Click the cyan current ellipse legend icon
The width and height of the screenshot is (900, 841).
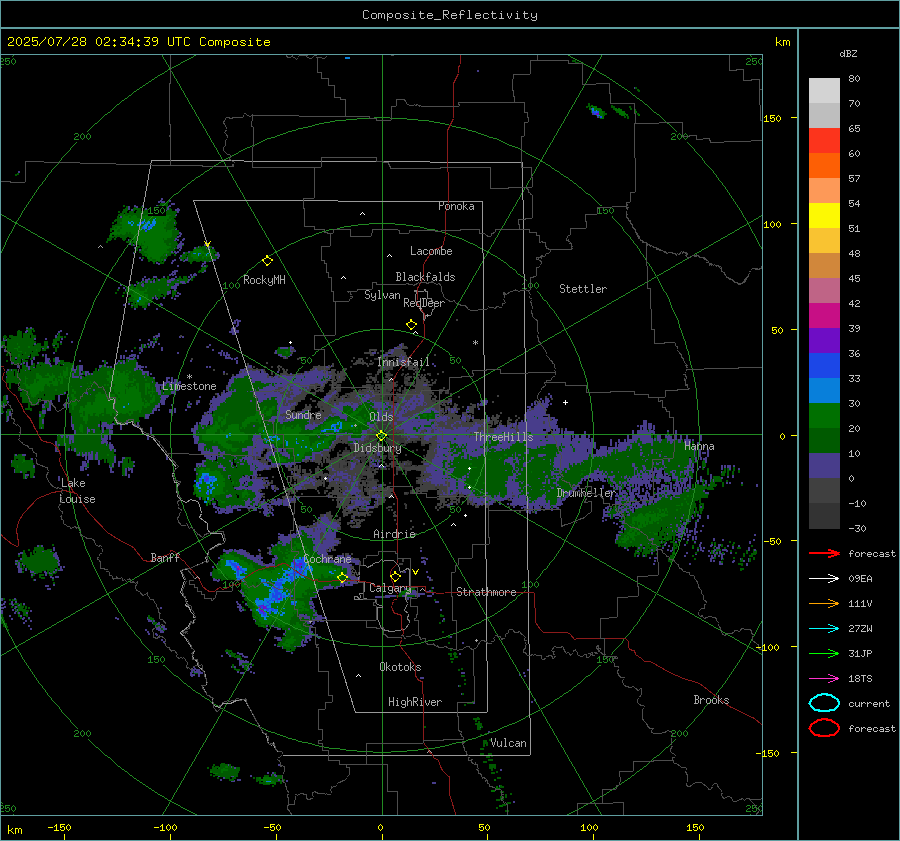pos(824,703)
